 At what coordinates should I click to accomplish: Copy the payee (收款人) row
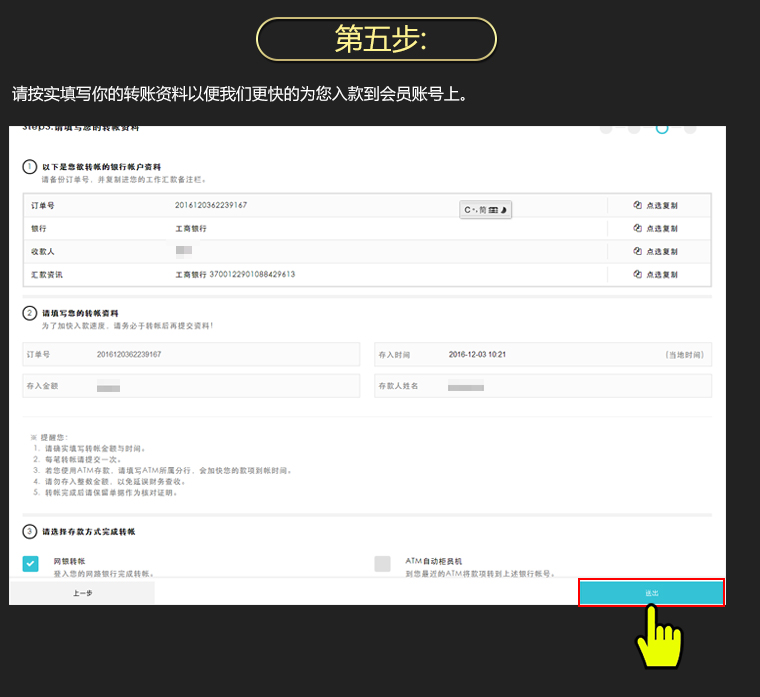coord(656,251)
